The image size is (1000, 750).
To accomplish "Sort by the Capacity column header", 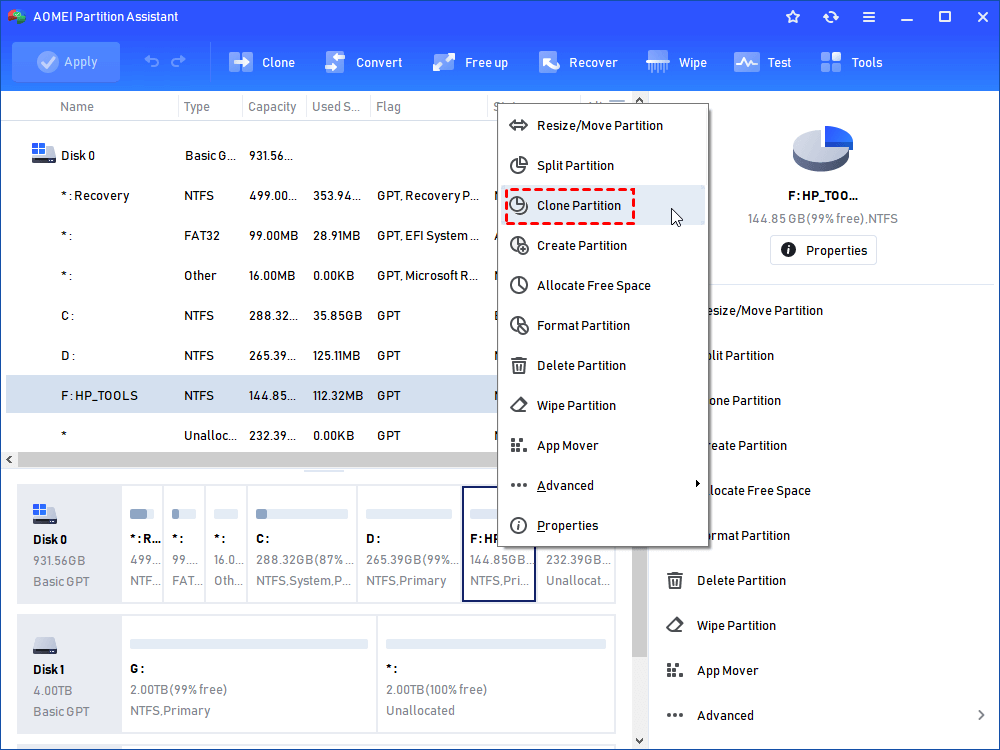I will point(272,107).
